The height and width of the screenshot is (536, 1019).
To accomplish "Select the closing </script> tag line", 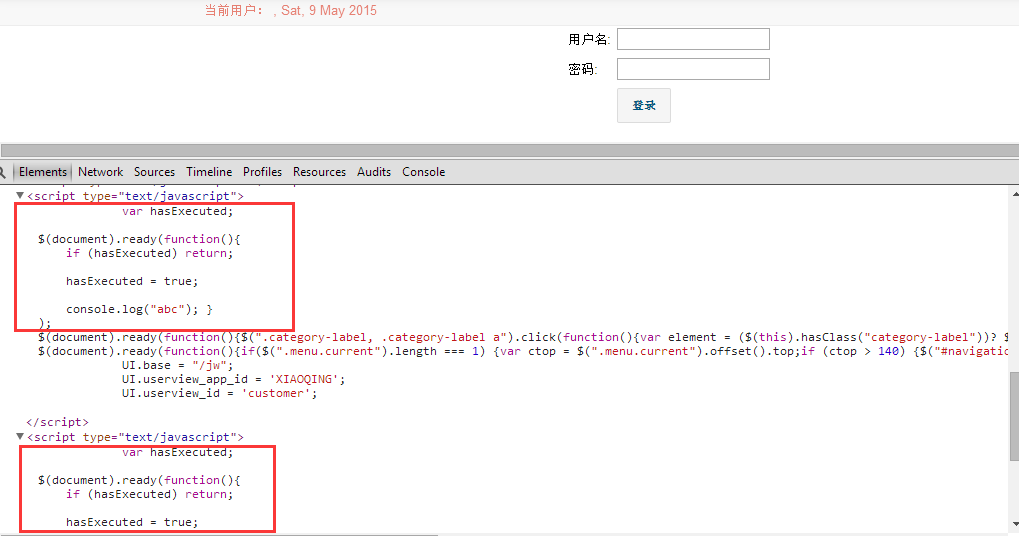I will [x=57, y=422].
